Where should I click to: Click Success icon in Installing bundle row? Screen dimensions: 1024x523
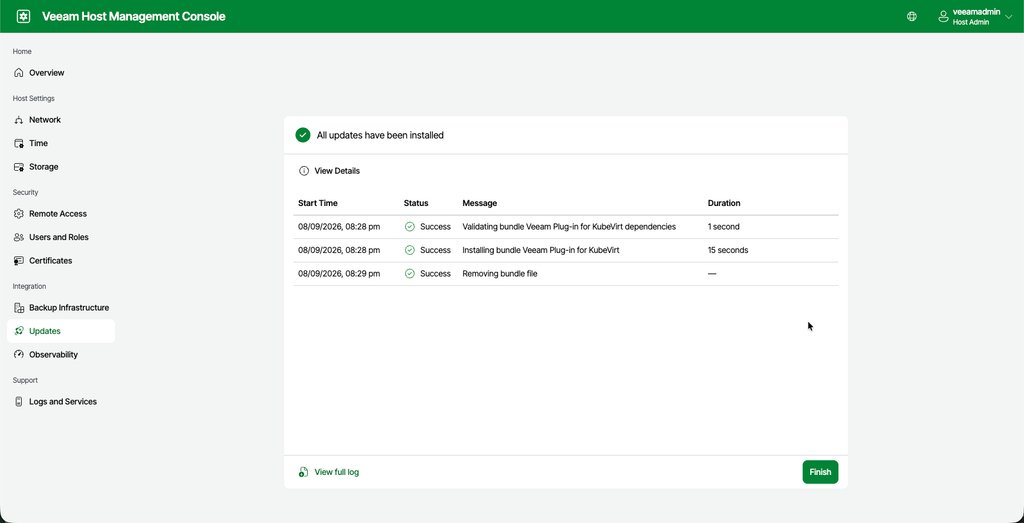(409, 250)
